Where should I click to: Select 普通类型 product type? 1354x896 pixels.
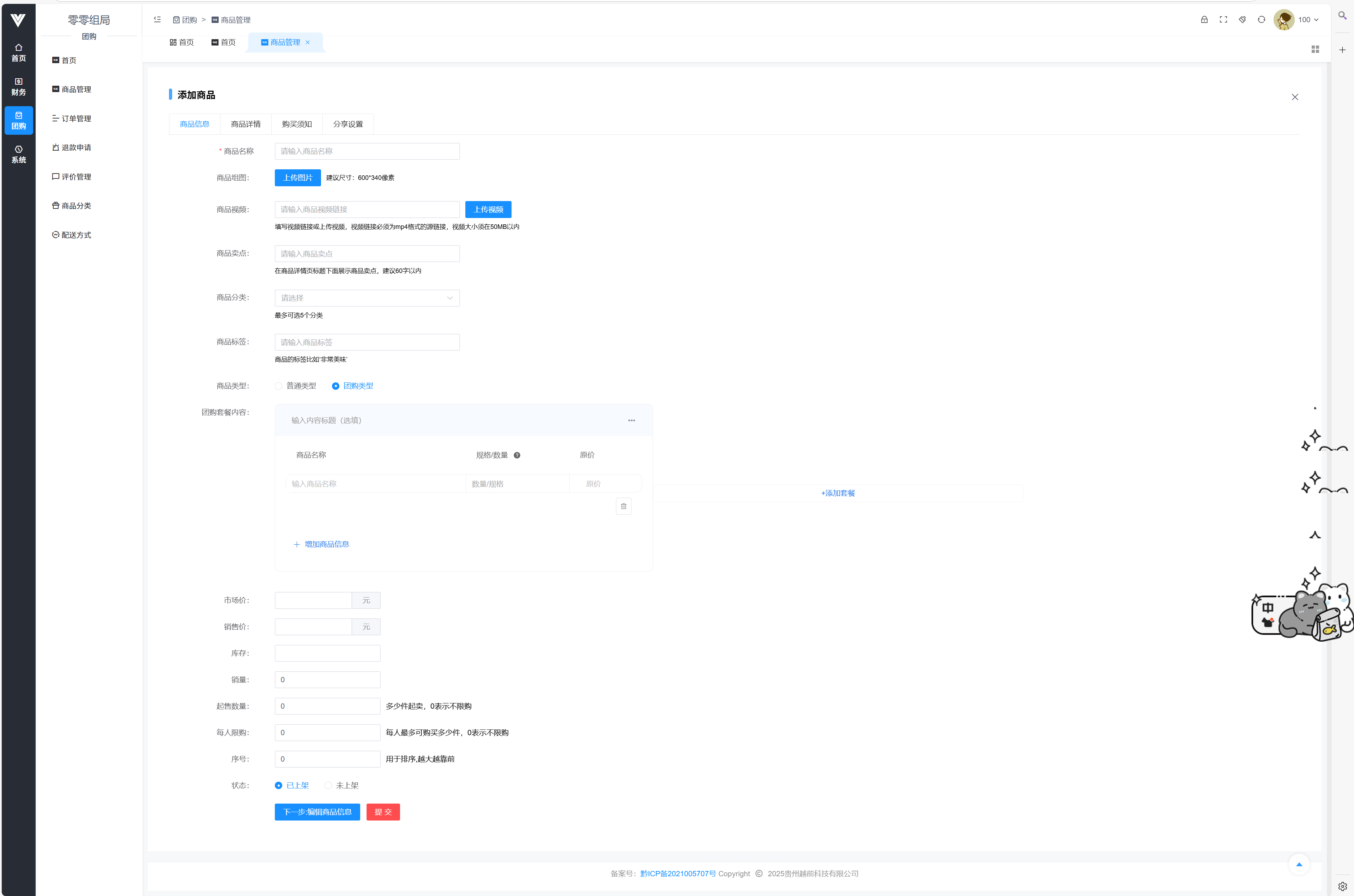click(279, 386)
